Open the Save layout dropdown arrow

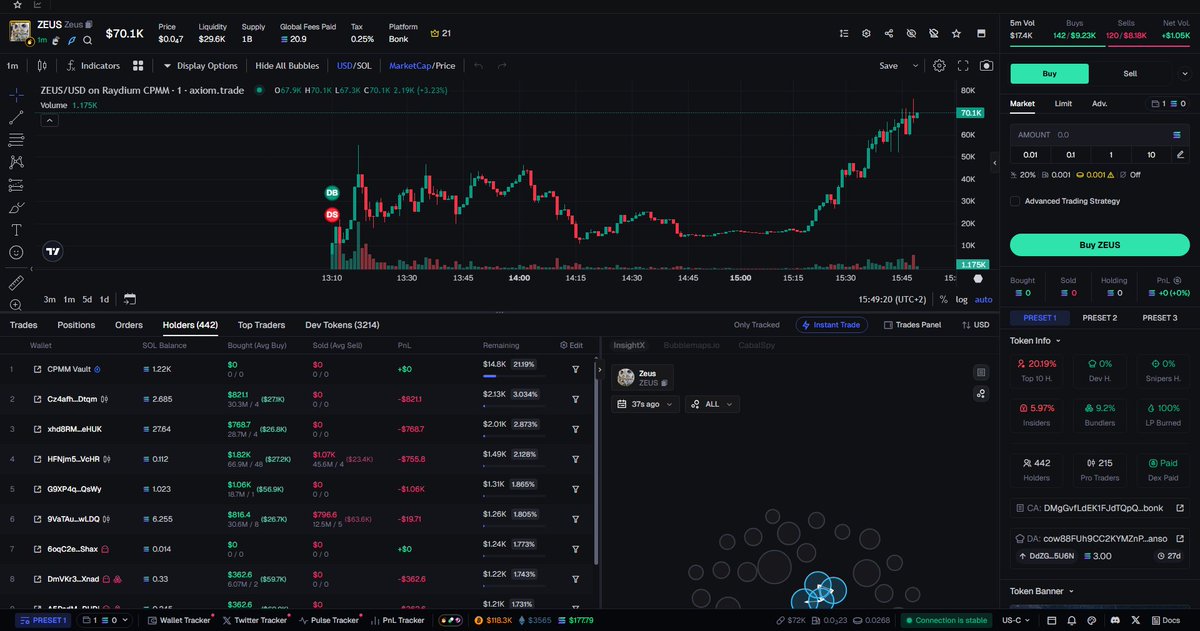[915, 66]
